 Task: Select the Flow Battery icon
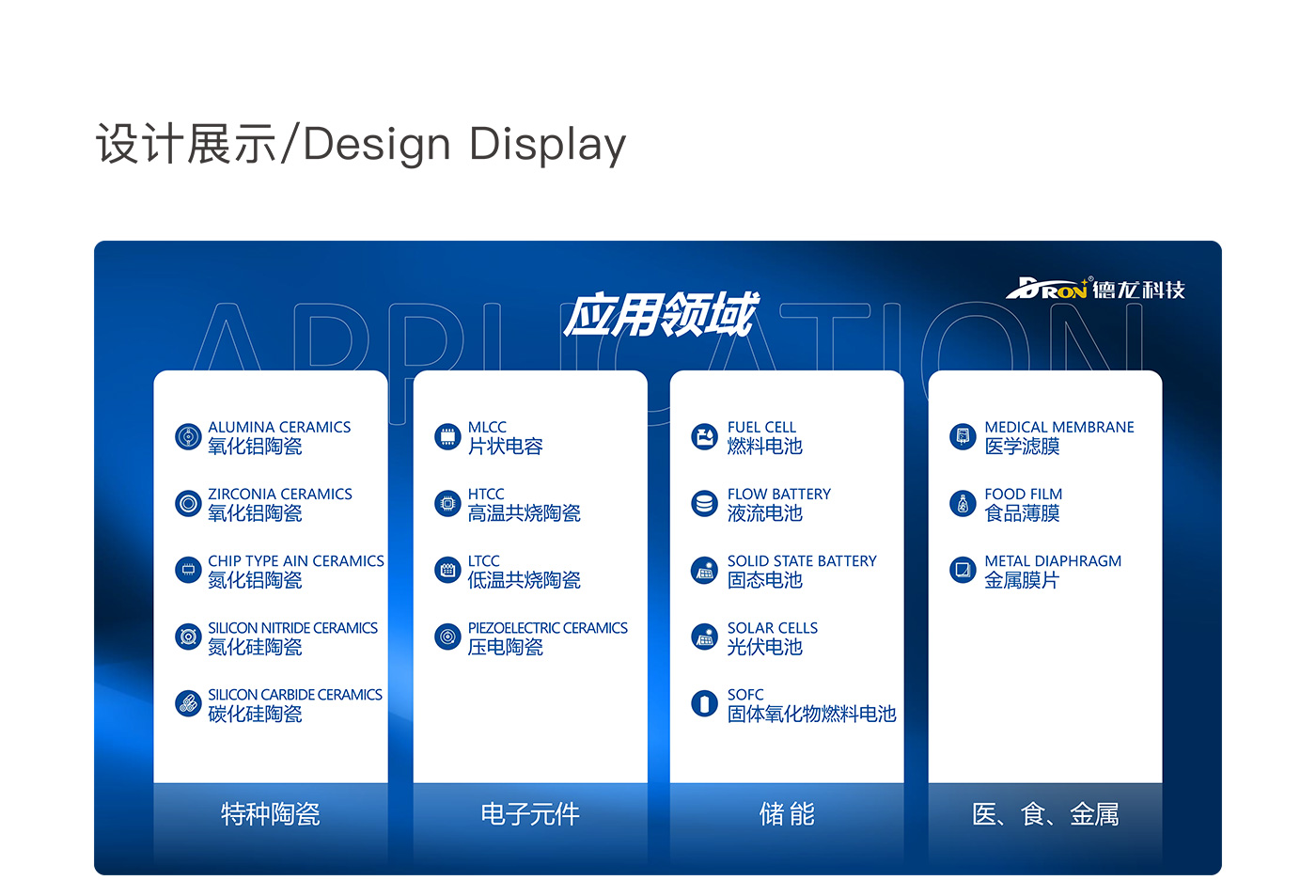coord(704,504)
